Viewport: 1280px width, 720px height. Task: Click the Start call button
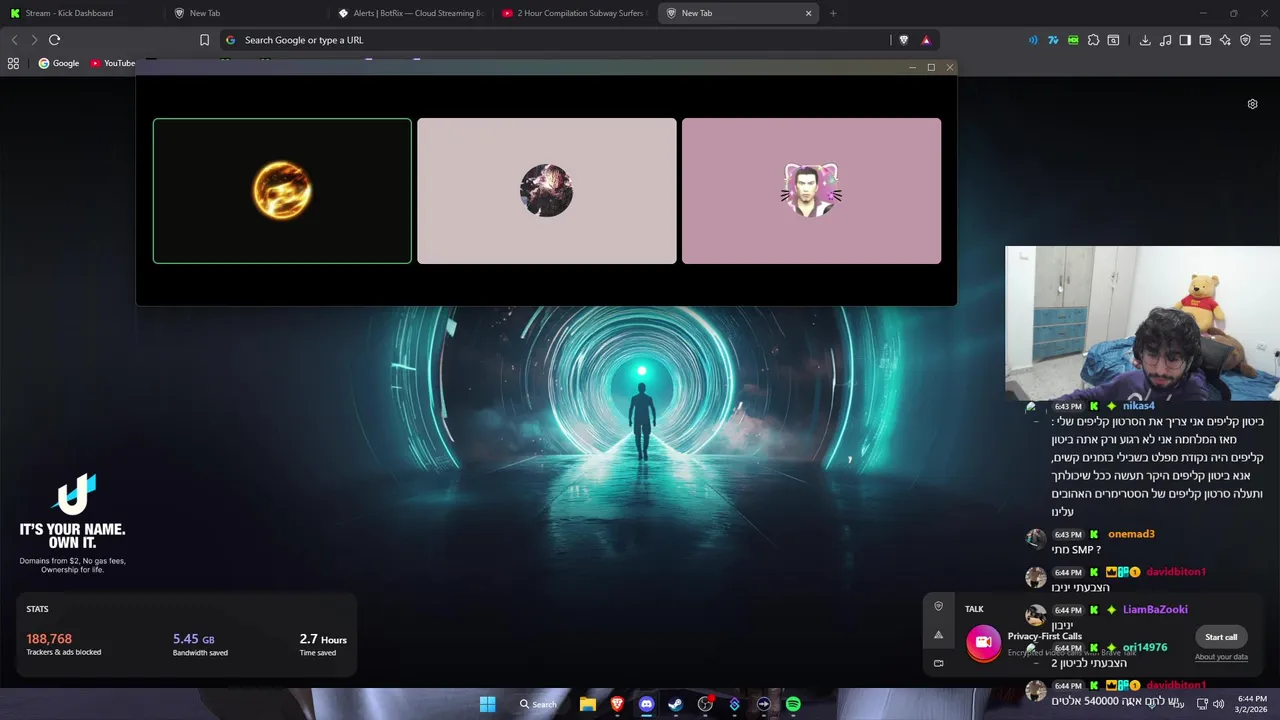click(1221, 637)
